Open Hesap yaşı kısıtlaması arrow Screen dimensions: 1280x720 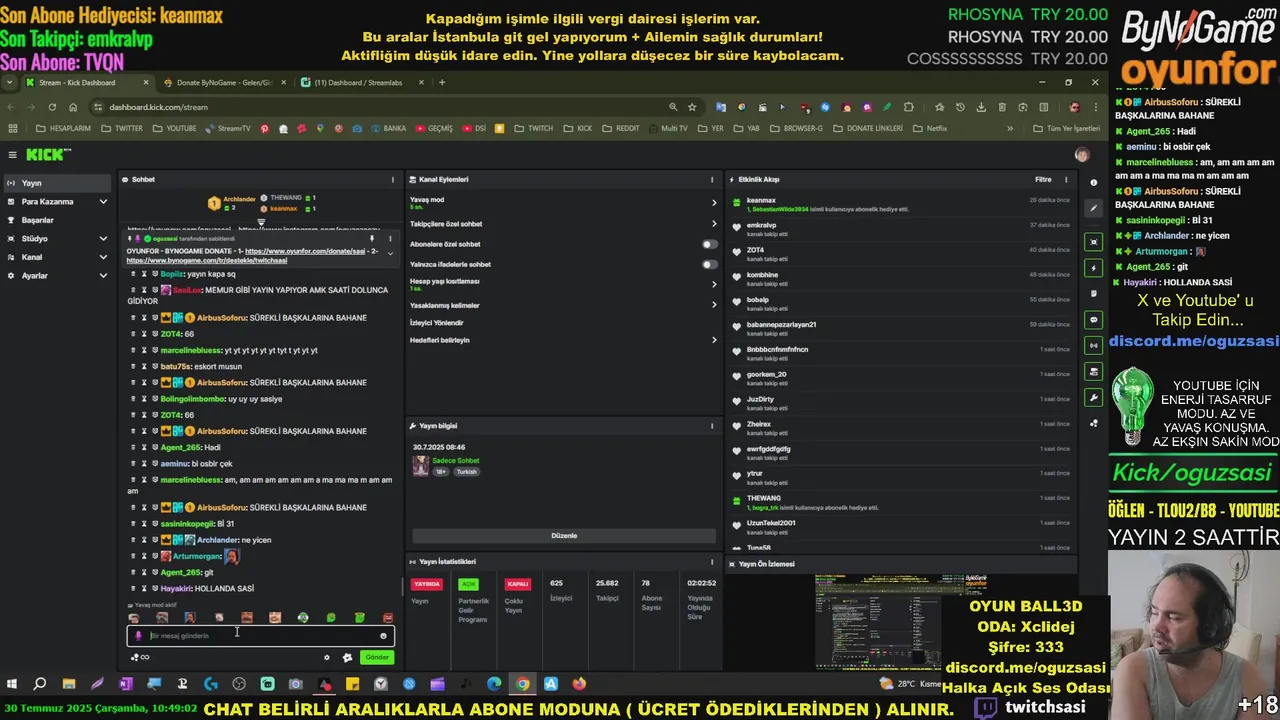pyautogui.click(x=714, y=284)
